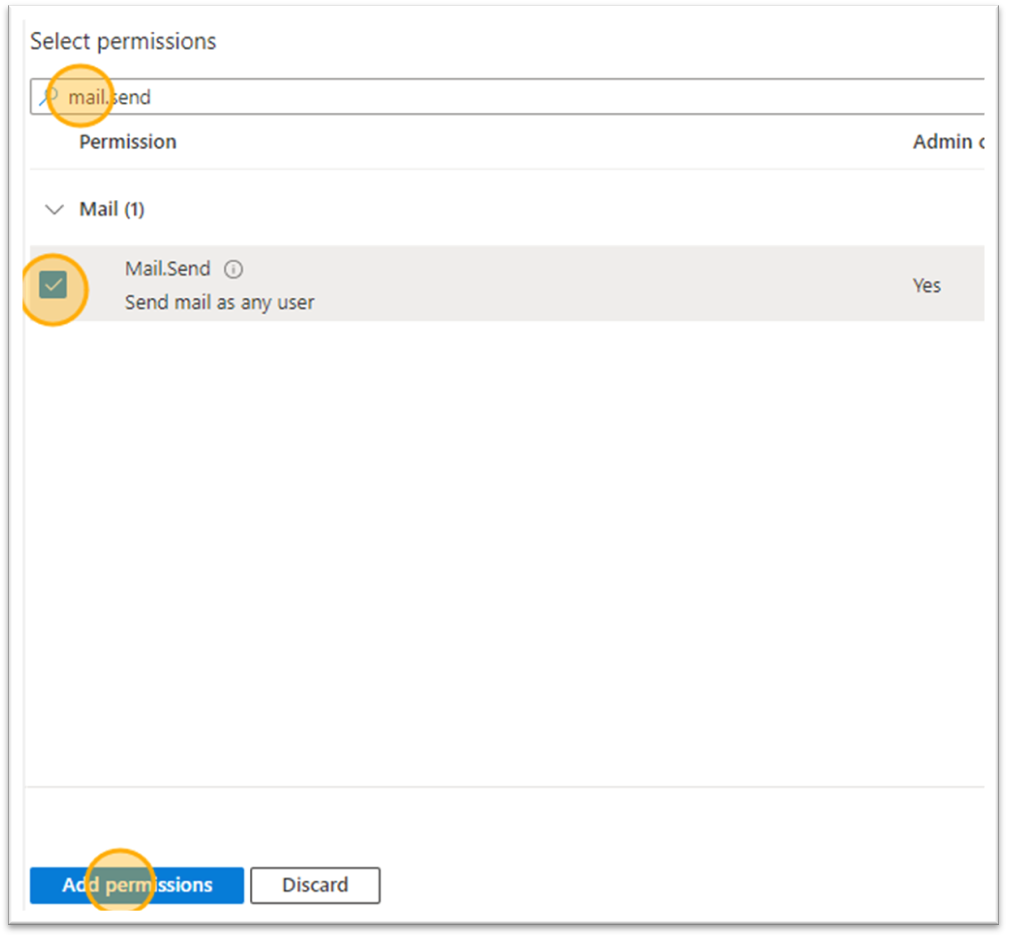Click the info icon beside Mail.Send
Image resolution: width=1009 pixels, height=937 pixels.
pyautogui.click(x=233, y=269)
